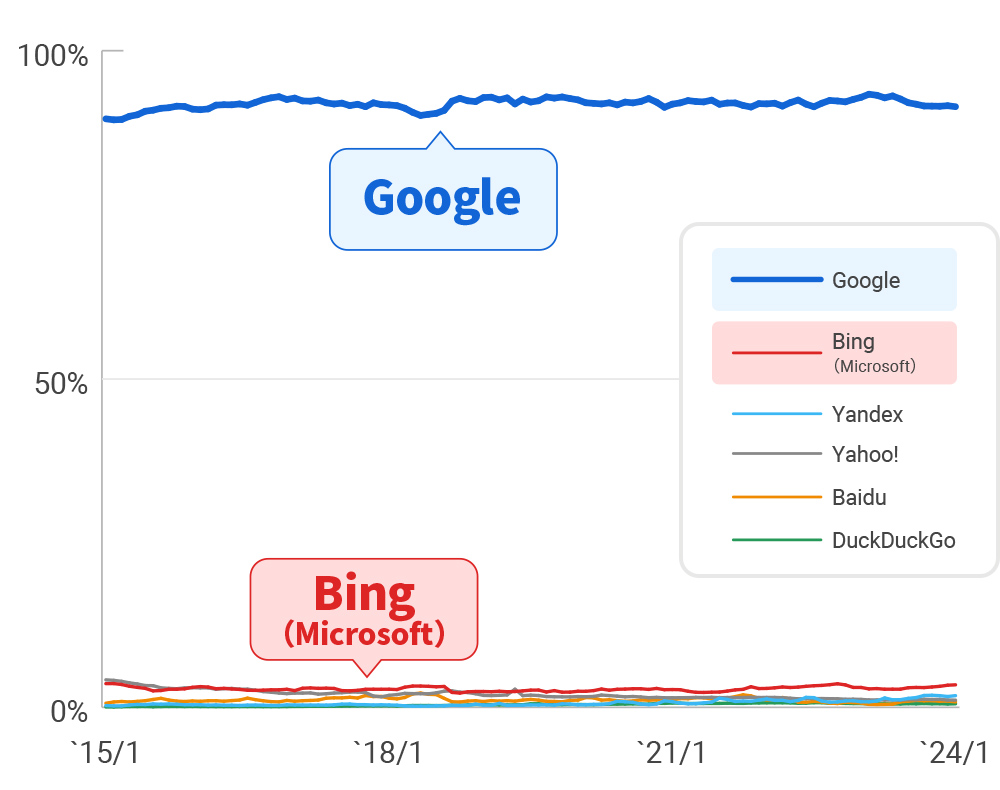Click the 100% y-axis label
The width and height of the screenshot is (1000, 790).
[x=52, y=56]
